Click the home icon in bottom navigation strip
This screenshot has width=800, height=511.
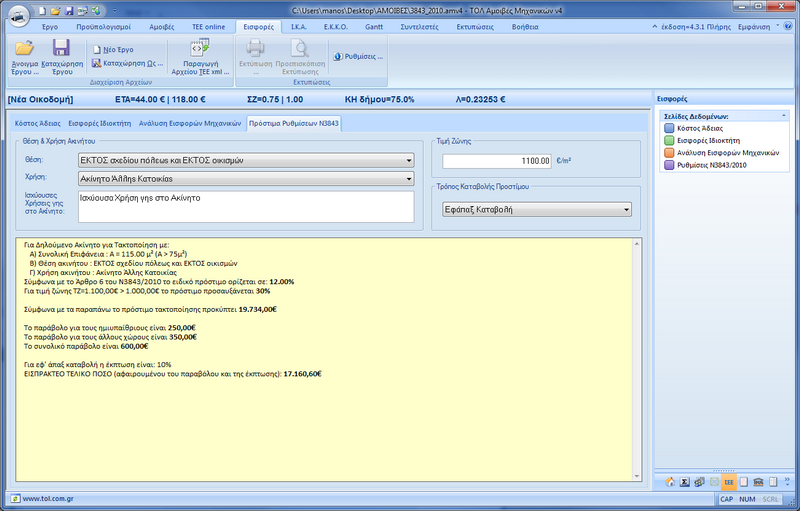(668, 482)
